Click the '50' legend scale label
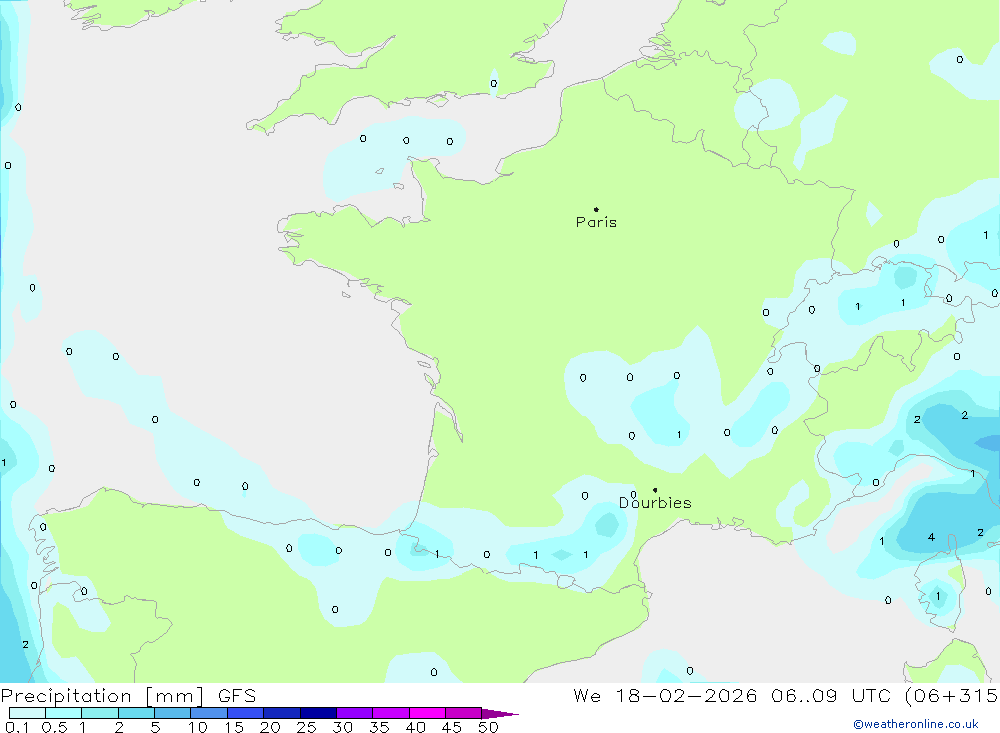The width and height of the screenshot is (1000, 733). [489, 727]
